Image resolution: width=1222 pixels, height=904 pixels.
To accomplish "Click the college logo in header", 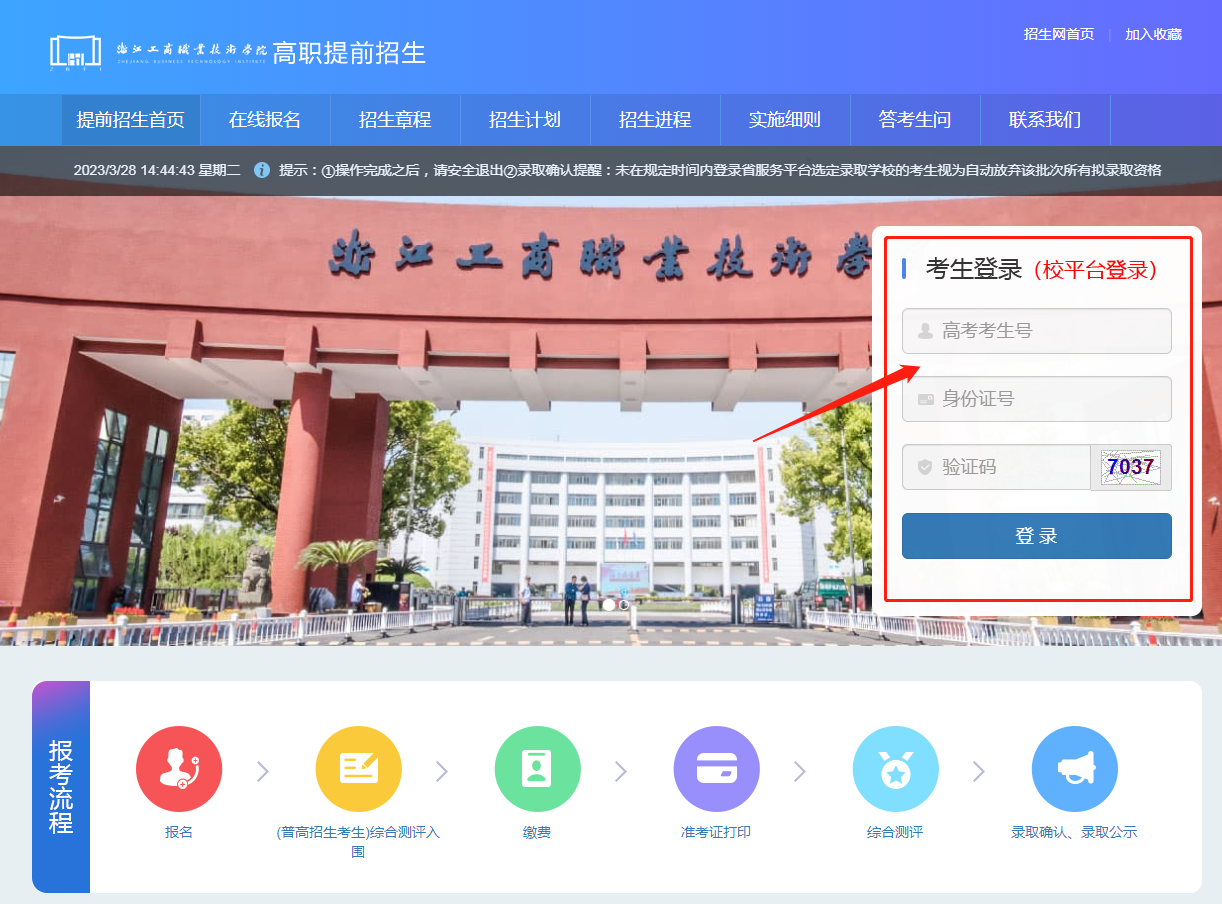I will tap(76, 52).
